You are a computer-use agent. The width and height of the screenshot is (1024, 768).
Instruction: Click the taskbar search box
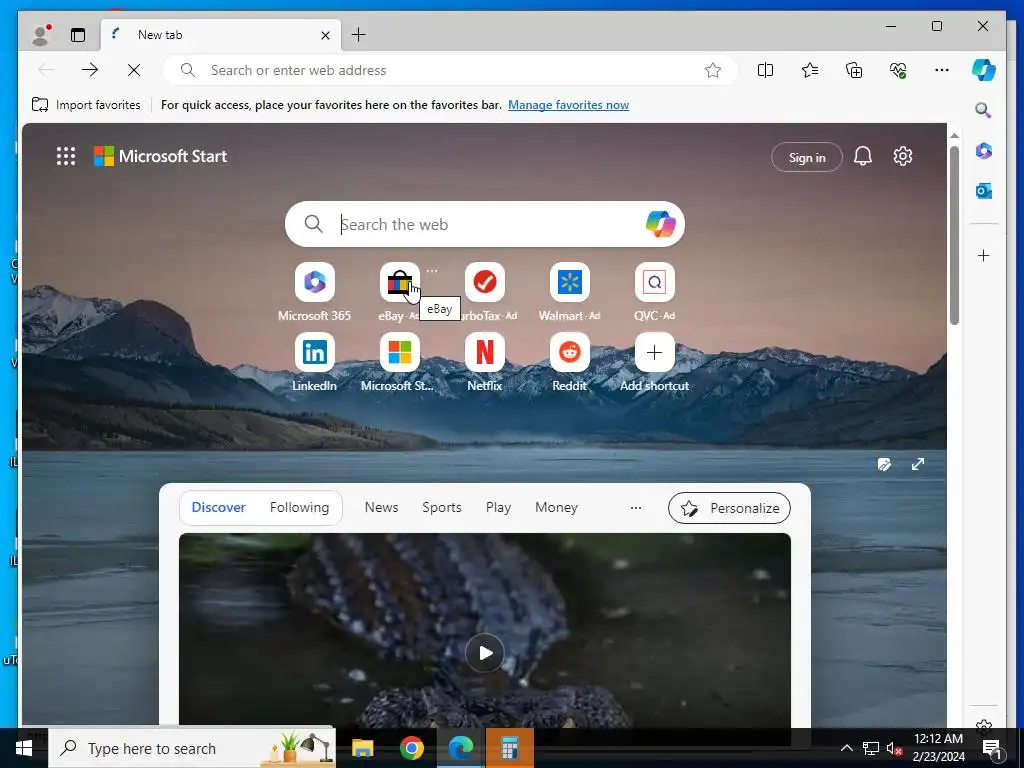click(x=192, y=748)
